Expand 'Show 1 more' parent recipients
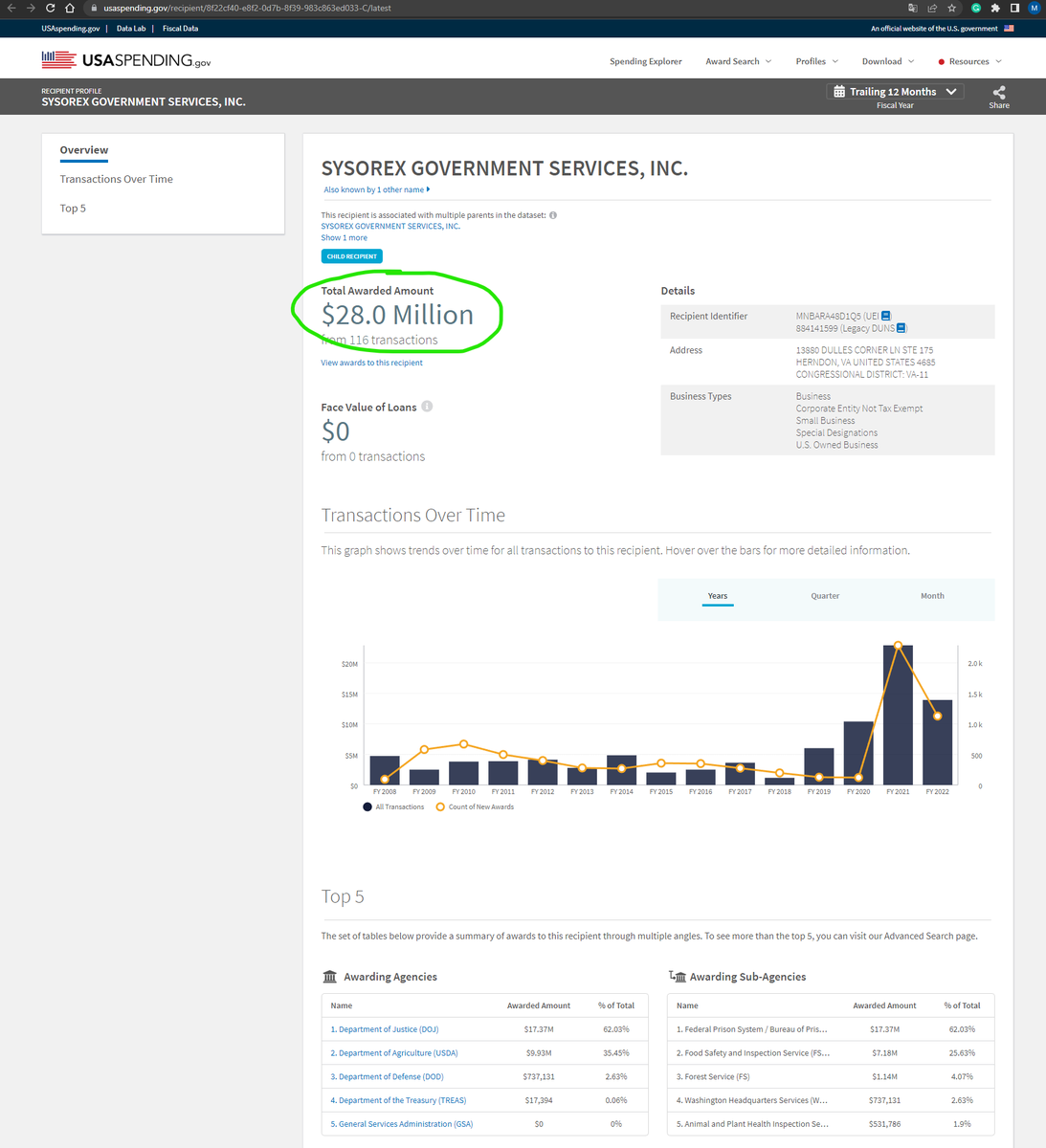 click(344, 237)
